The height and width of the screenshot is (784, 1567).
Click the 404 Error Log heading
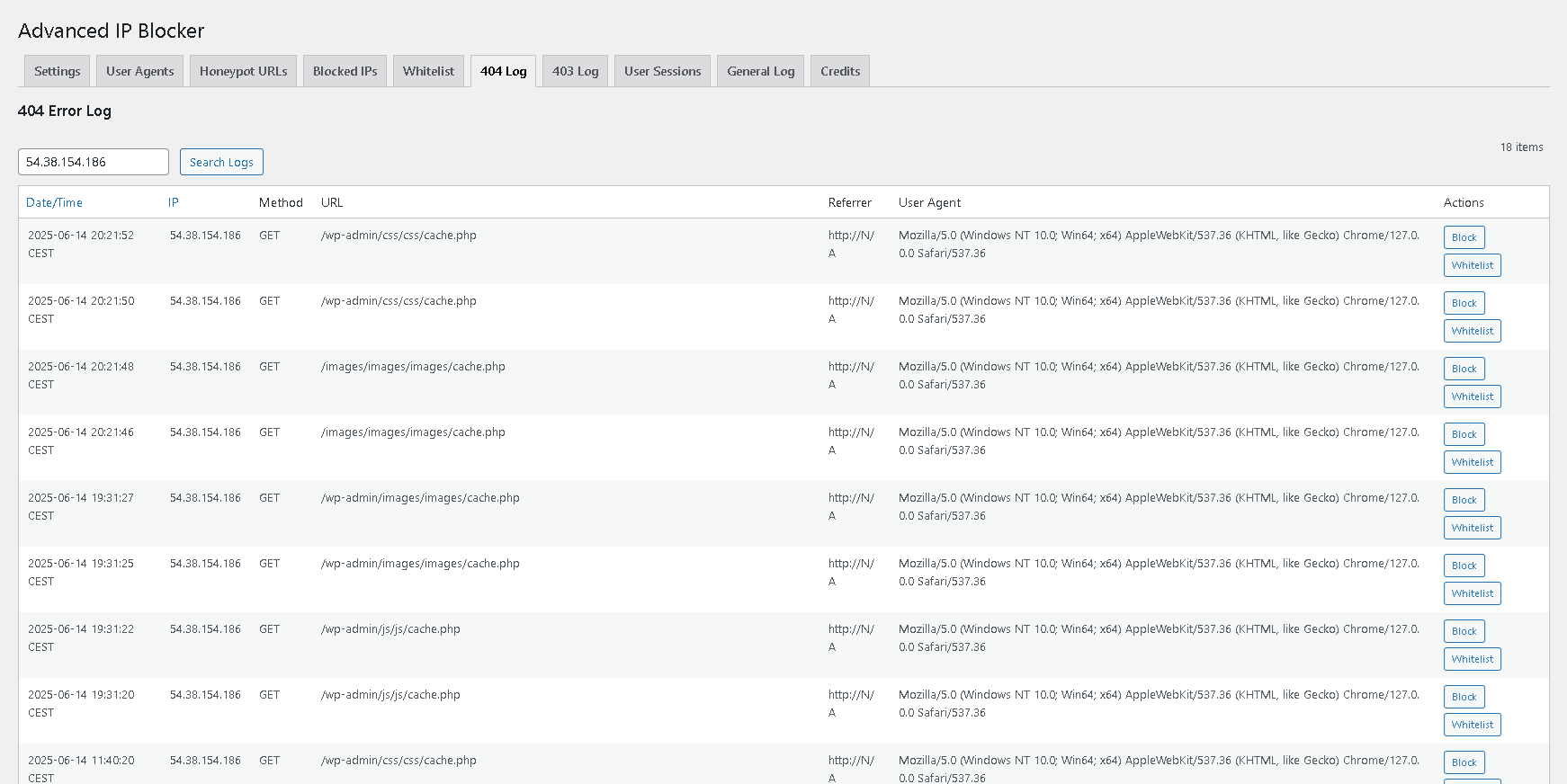(x=65, y=111)
